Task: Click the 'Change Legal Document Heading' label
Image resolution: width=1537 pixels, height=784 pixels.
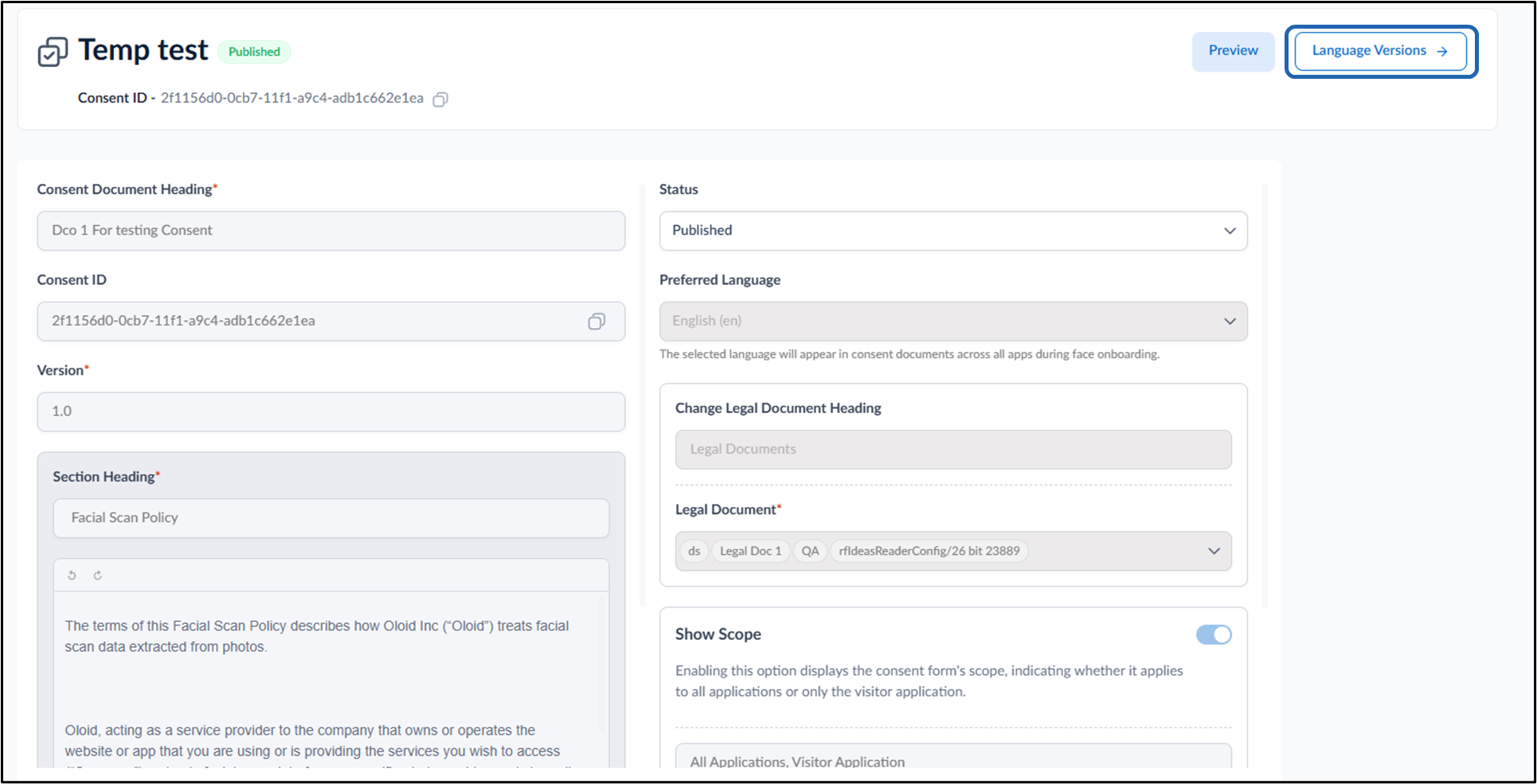Action: point(778,408)
